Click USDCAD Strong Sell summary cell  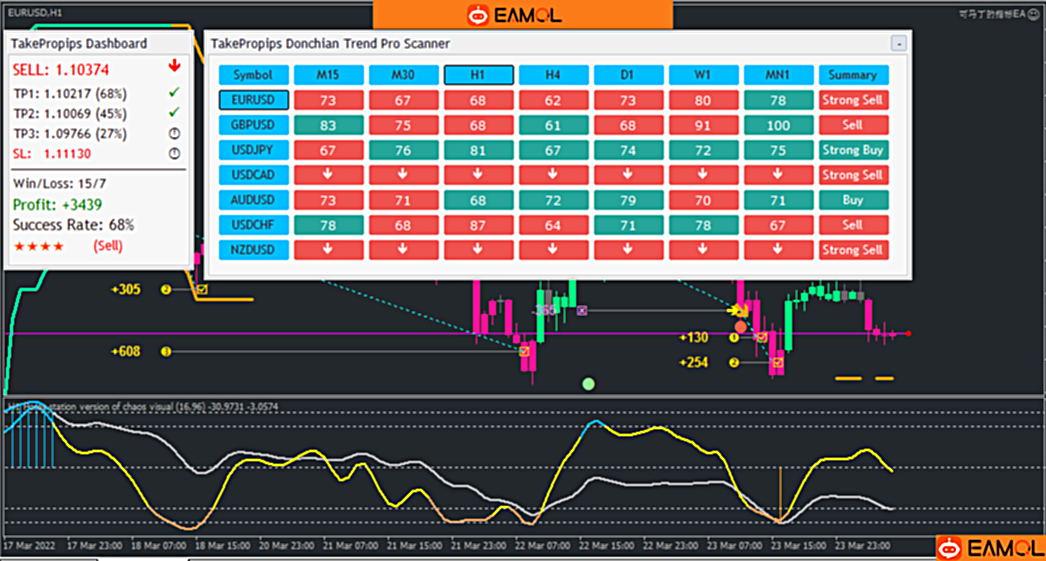(853, 175)
